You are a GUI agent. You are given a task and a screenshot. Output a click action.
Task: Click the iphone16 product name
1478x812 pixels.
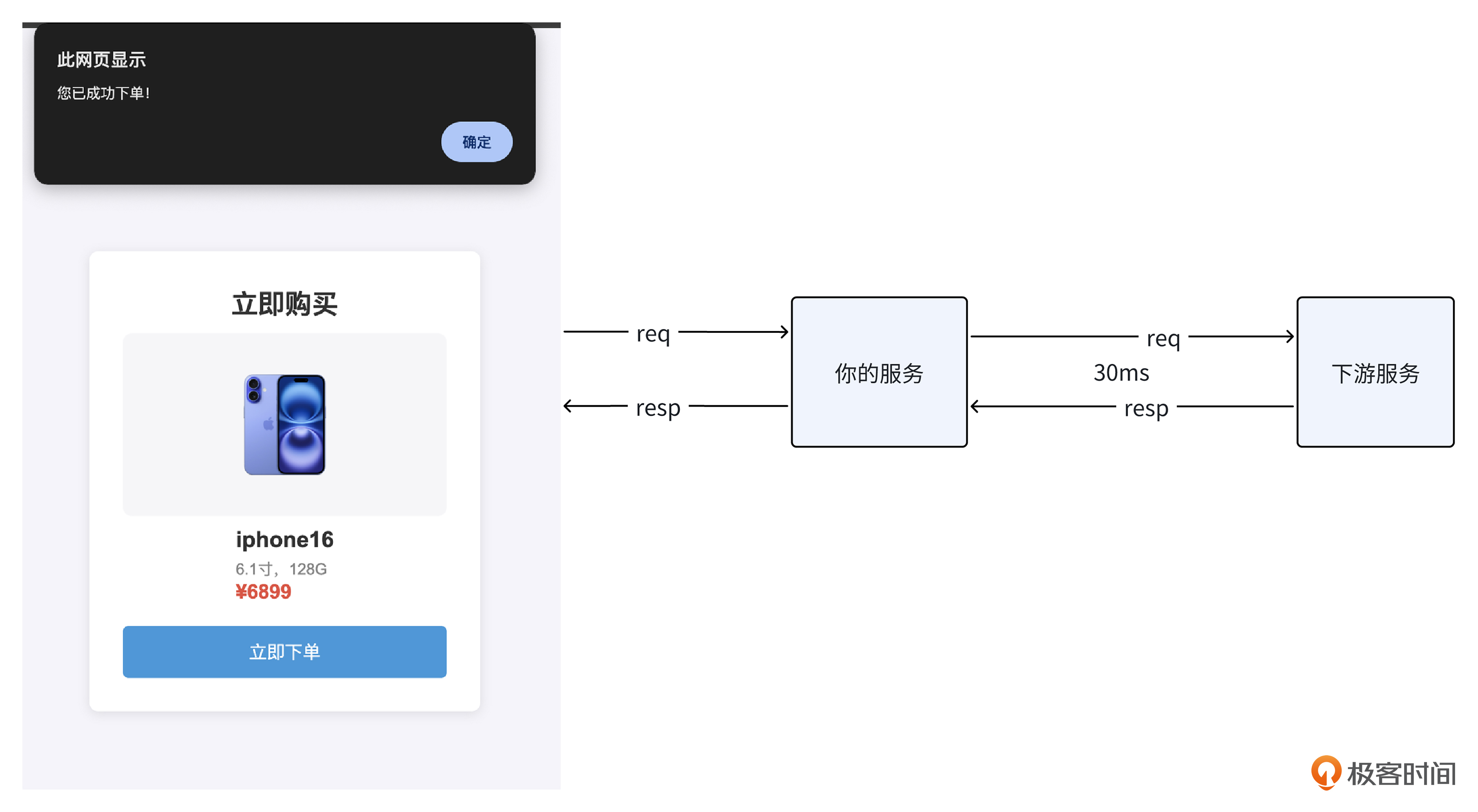click(x=285, y=539)
